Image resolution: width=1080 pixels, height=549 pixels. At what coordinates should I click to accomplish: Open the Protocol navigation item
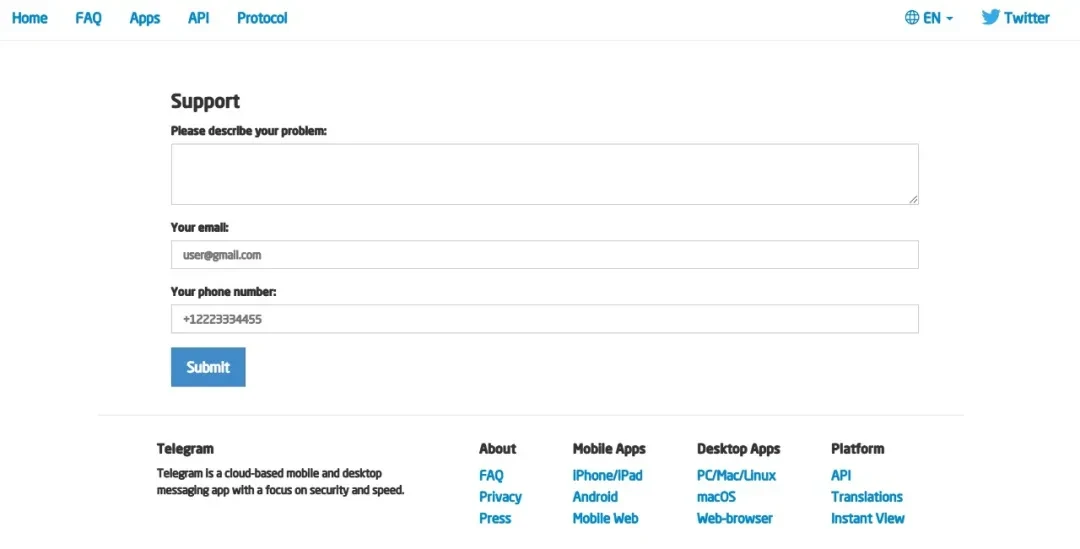tap(262, 18)
